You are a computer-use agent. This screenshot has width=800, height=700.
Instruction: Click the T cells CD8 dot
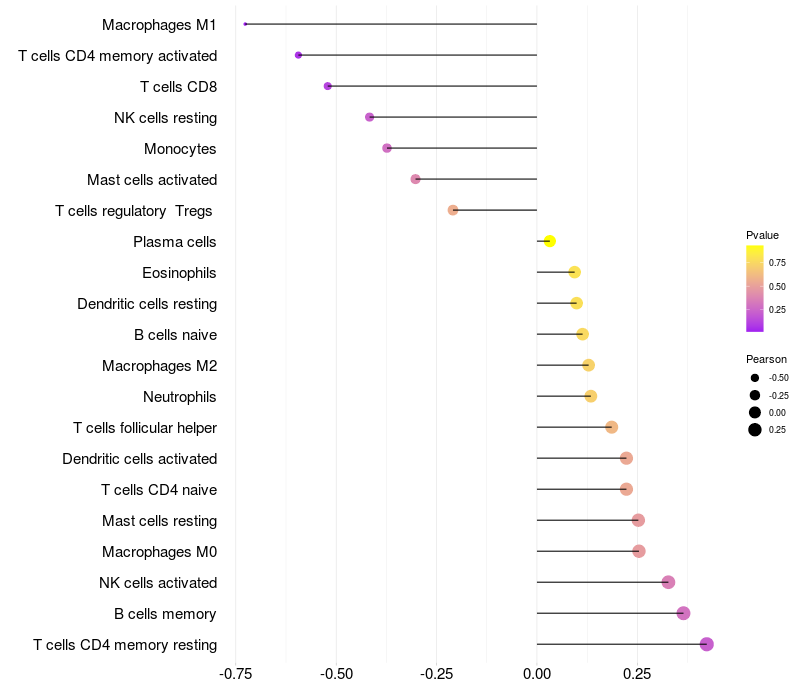(328, 86)
